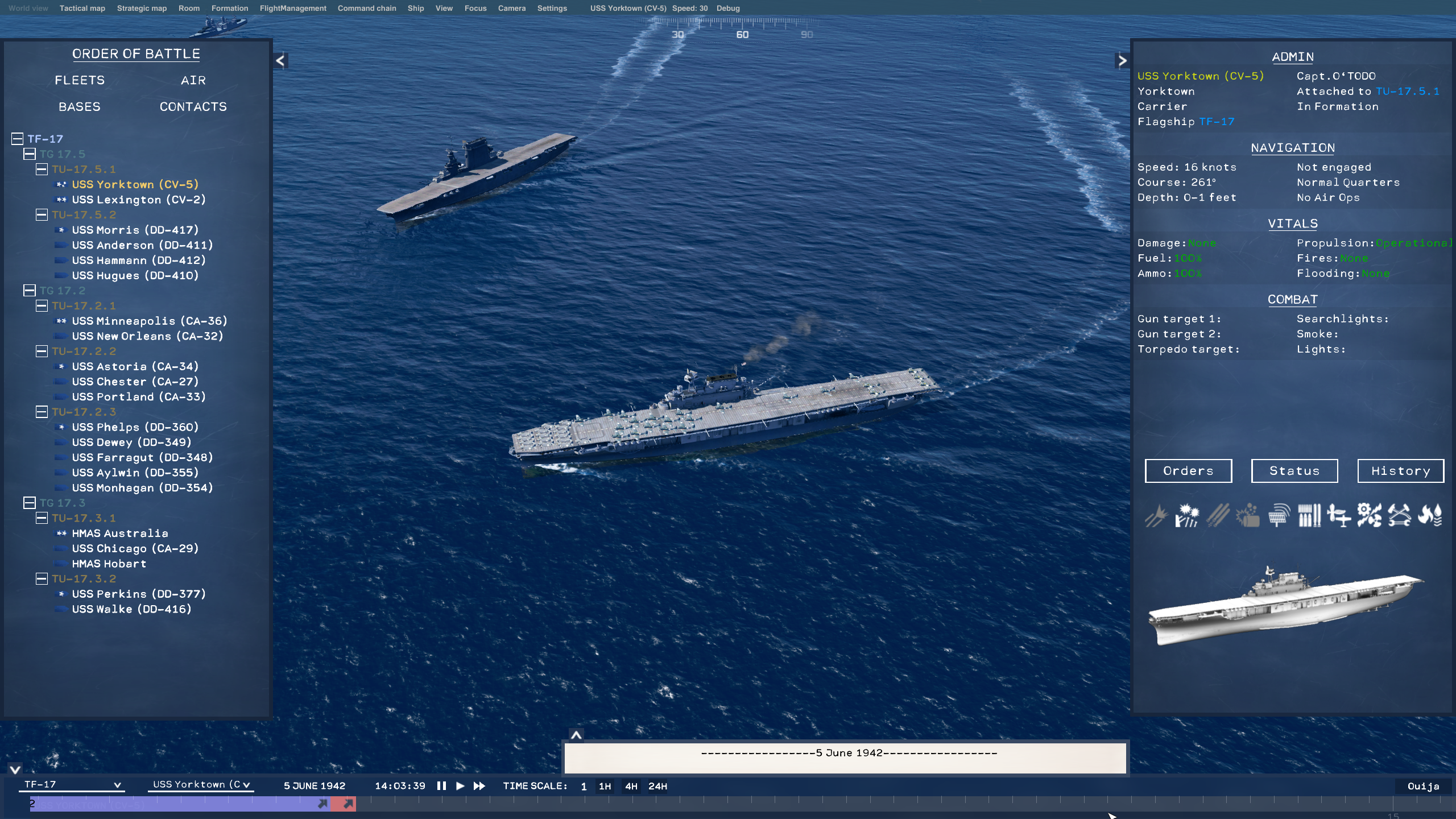The width and height of the screenshot is (1456, 819).
Task: Click the Yorktown 3D model thumbnail
Action: 1285,606
